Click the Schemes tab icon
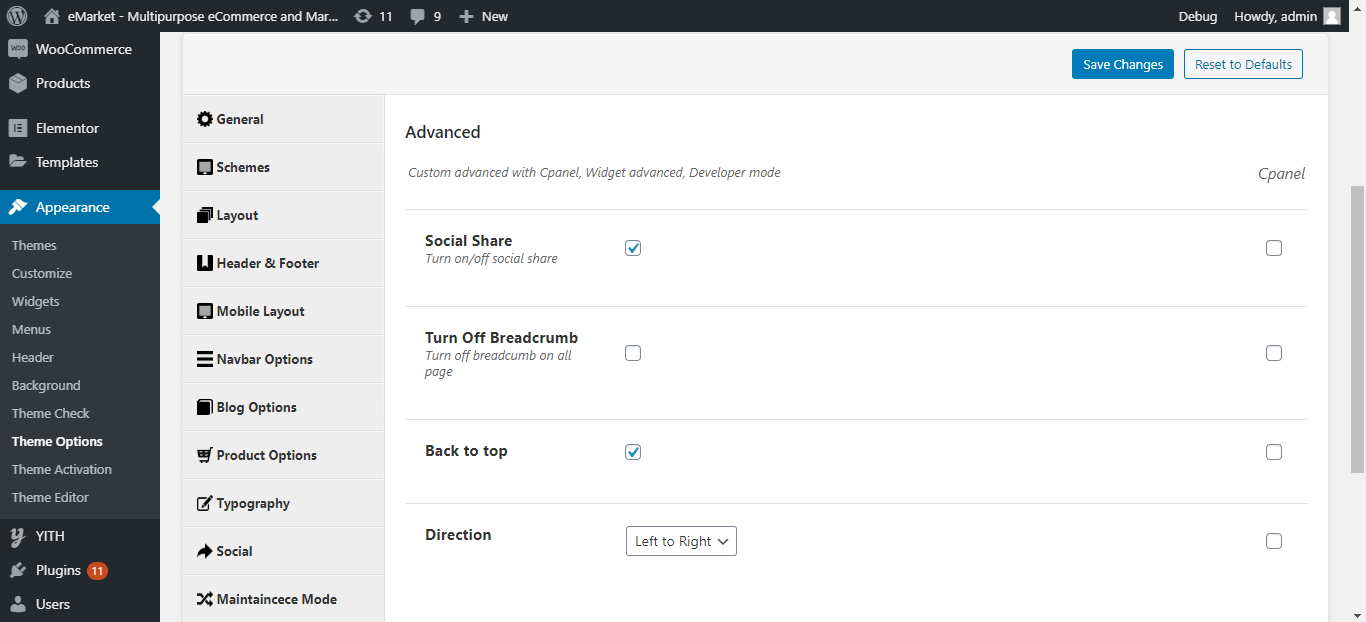 (205, 167)
